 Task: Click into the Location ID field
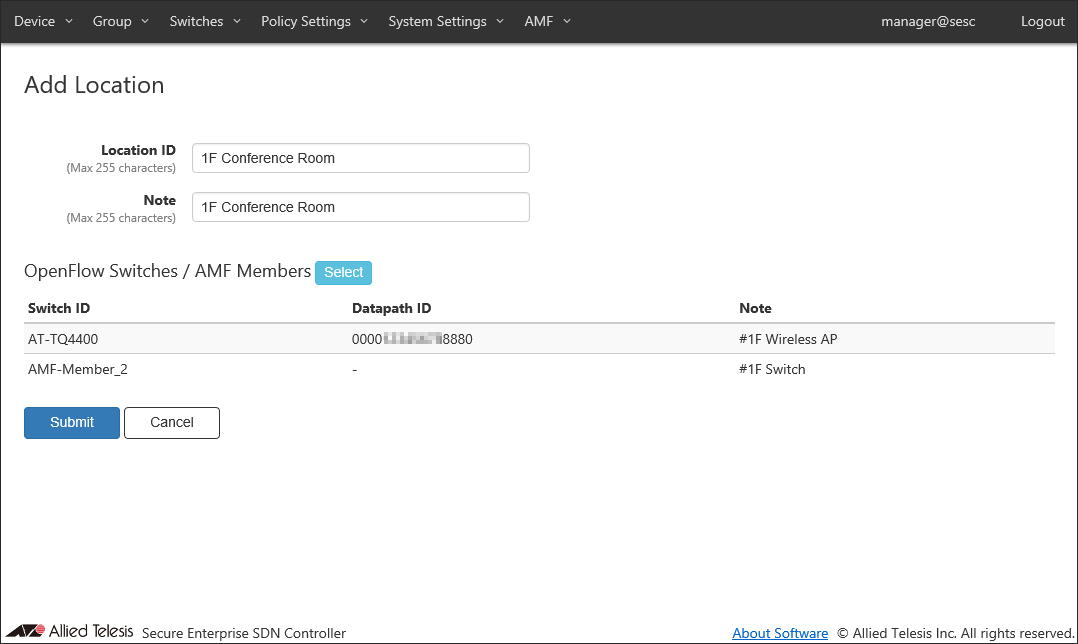tap(360, 158)
